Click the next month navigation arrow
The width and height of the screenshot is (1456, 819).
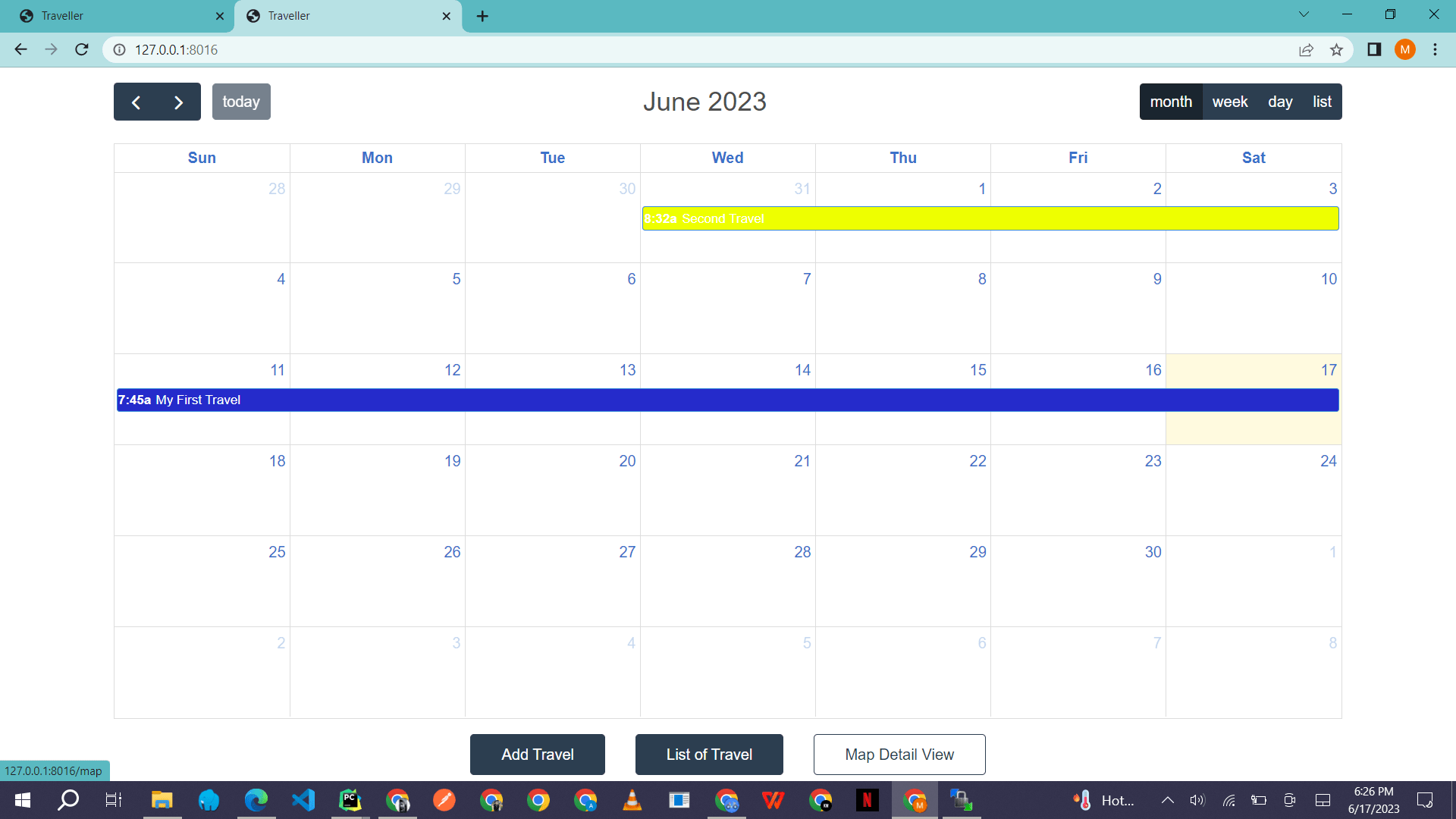[178, 101]
